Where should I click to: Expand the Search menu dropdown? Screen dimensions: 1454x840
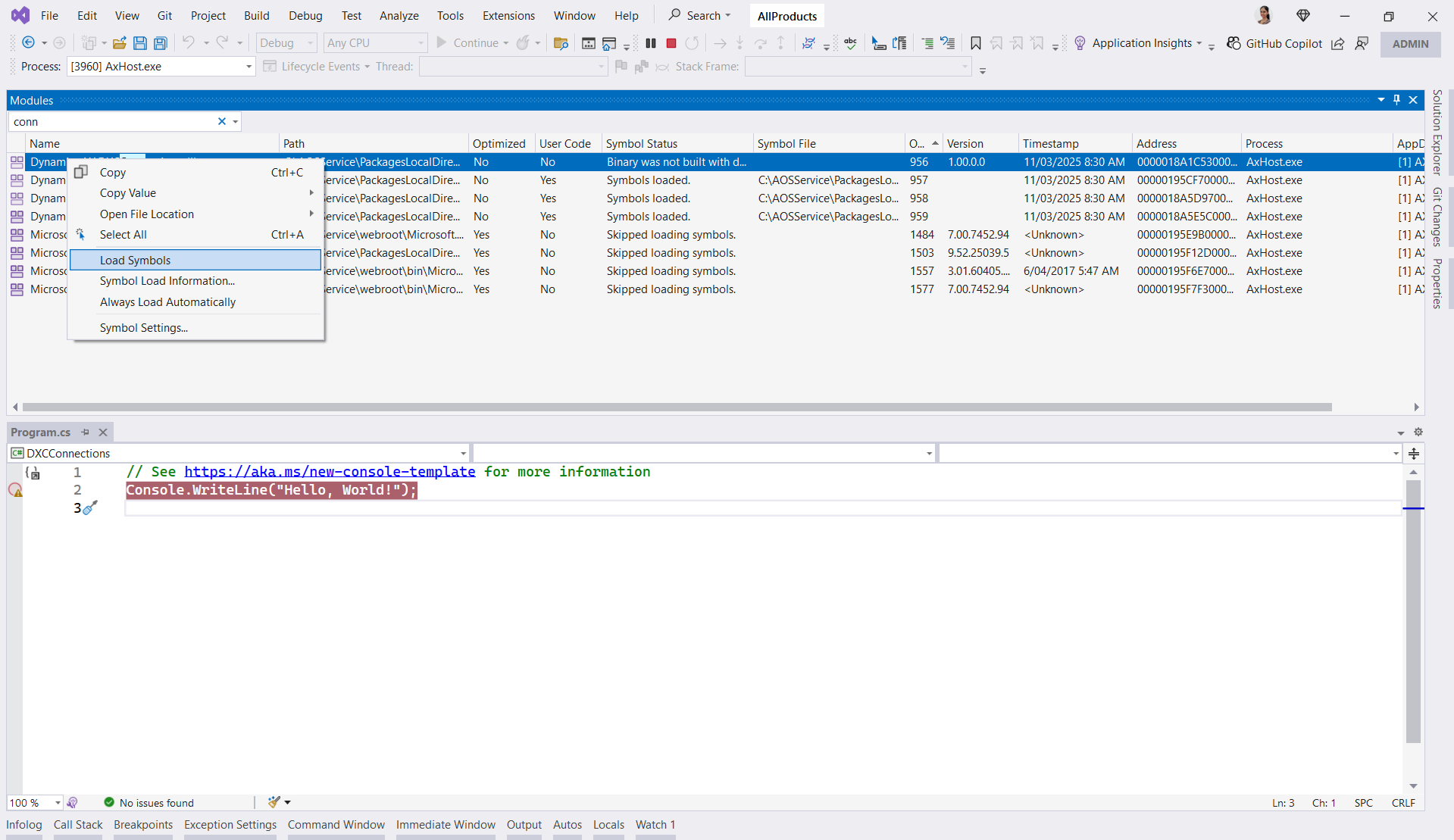pos(728,16)
